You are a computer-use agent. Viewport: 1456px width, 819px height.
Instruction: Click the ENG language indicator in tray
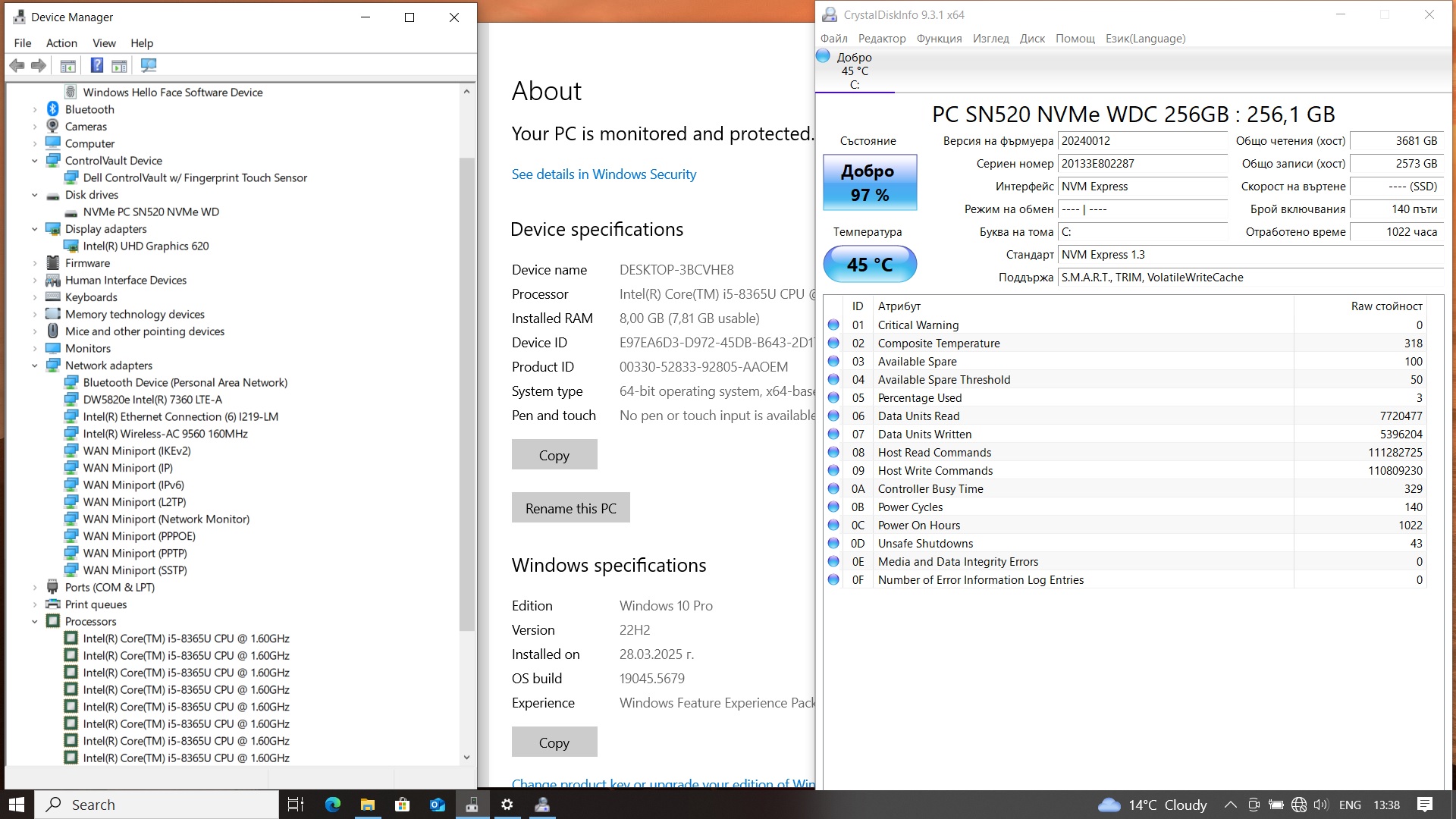[1350, 805]
